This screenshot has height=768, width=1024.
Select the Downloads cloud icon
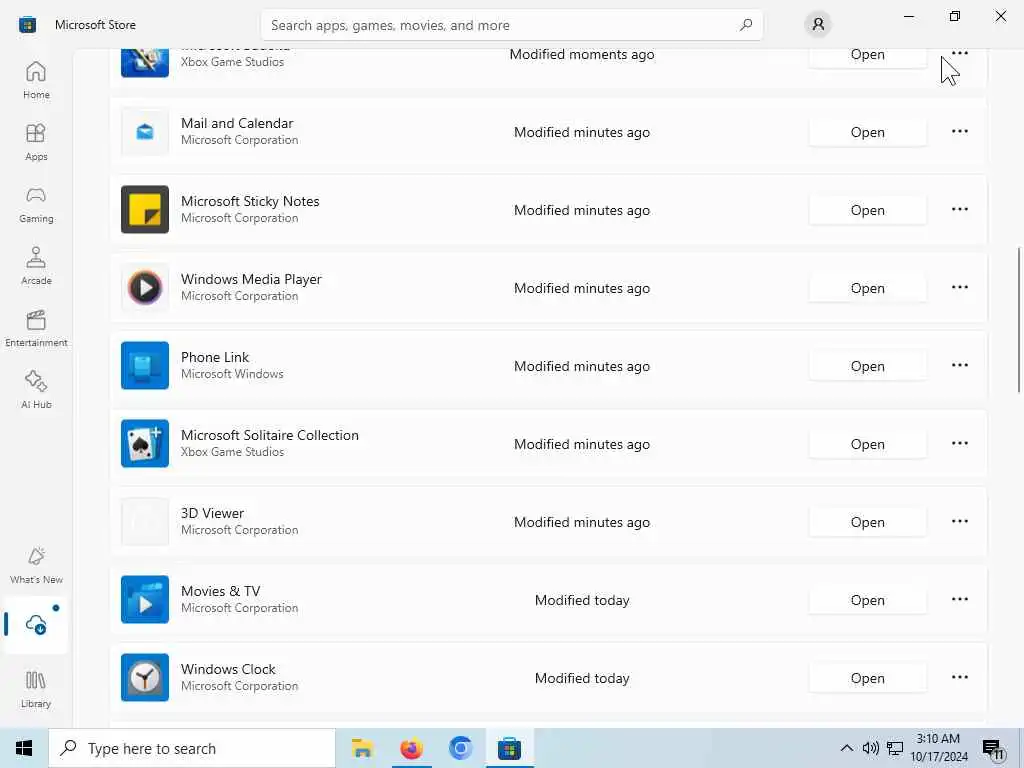point(36,625)
